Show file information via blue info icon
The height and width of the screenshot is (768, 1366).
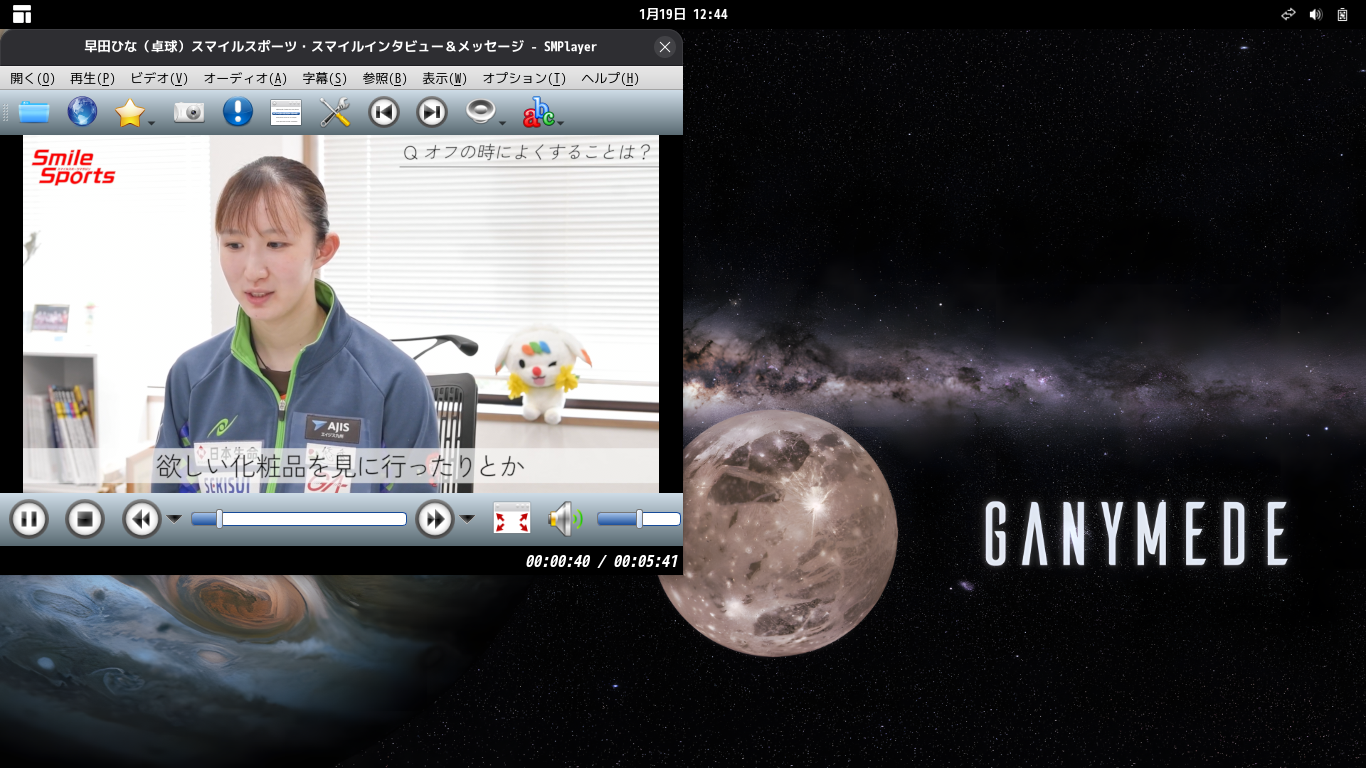coord(237,112)
